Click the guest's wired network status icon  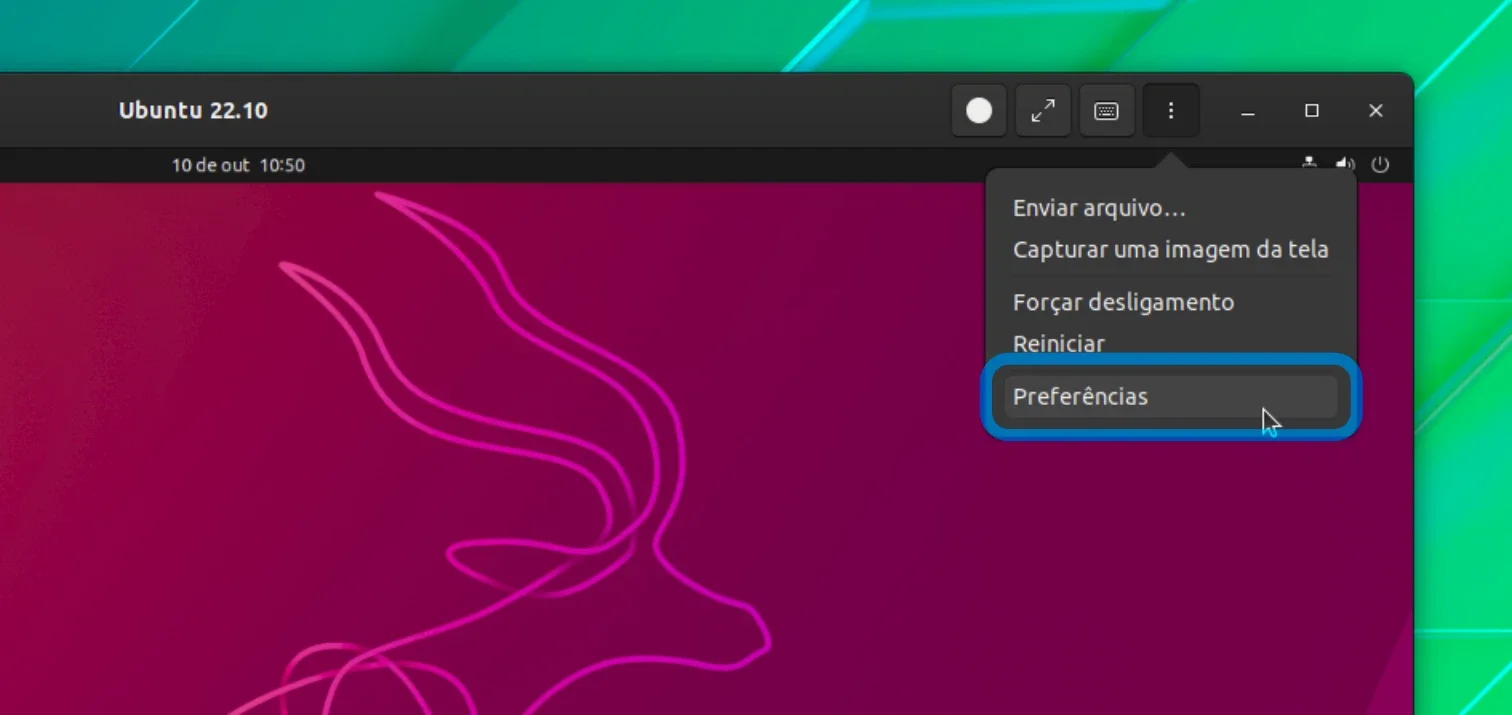click(1309, 164)
